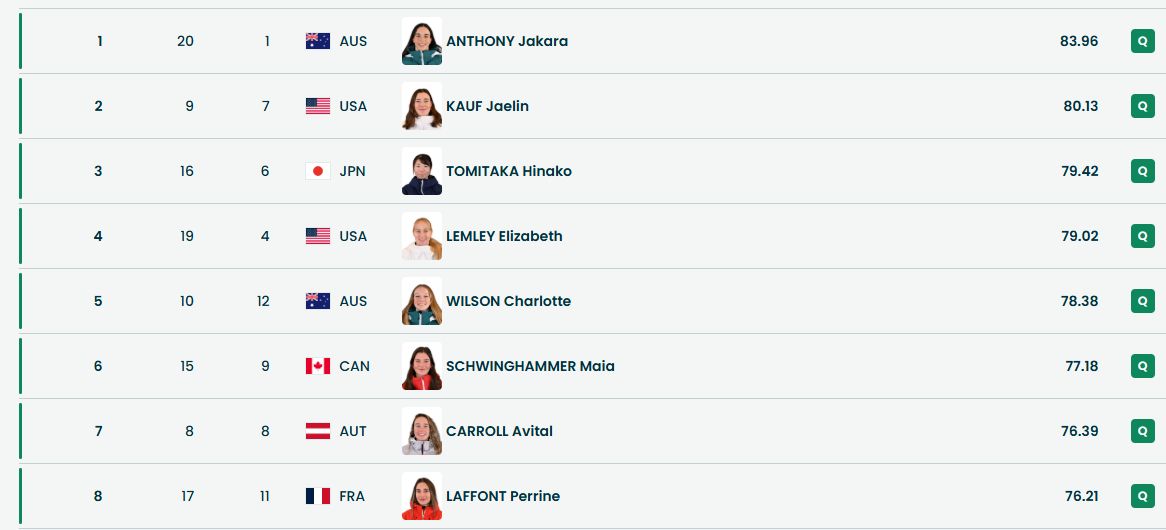
Task: Select SCHWINGHAMMER Maia's name
Action: pyautogui.click(x=530, y=366)
